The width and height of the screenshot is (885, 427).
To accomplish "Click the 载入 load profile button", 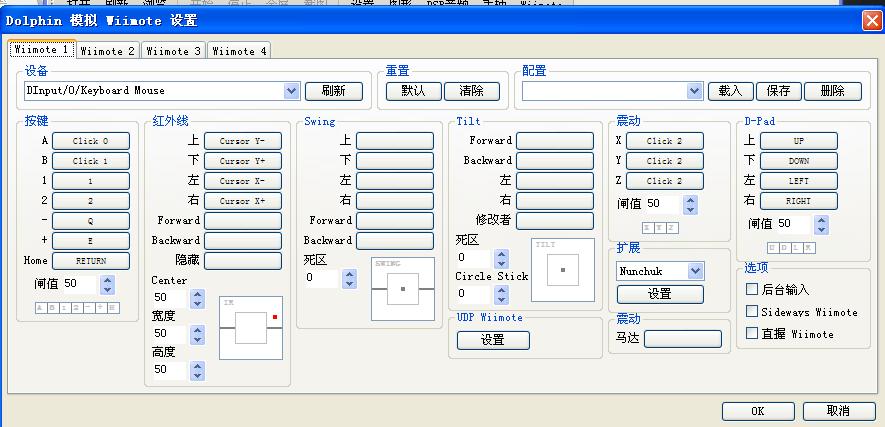I will click(730, 91).
